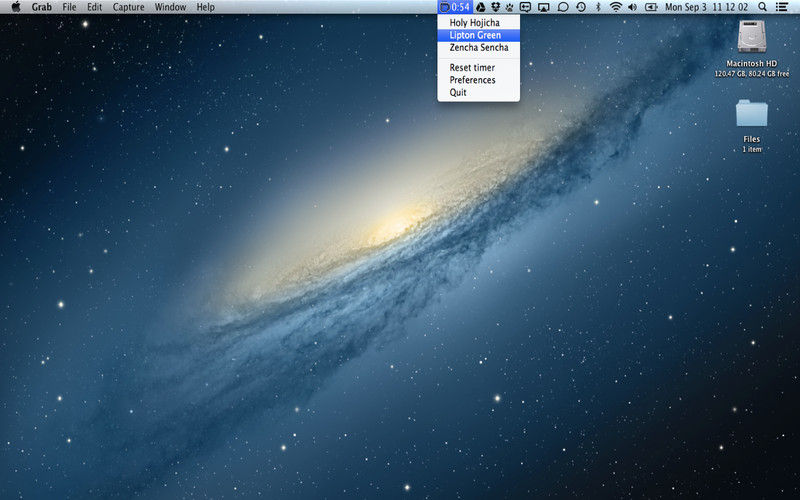The height and width of the screenshot is (500, 800).
Task: Open the Dropbox menu bar icon
Action: point(495,7)
